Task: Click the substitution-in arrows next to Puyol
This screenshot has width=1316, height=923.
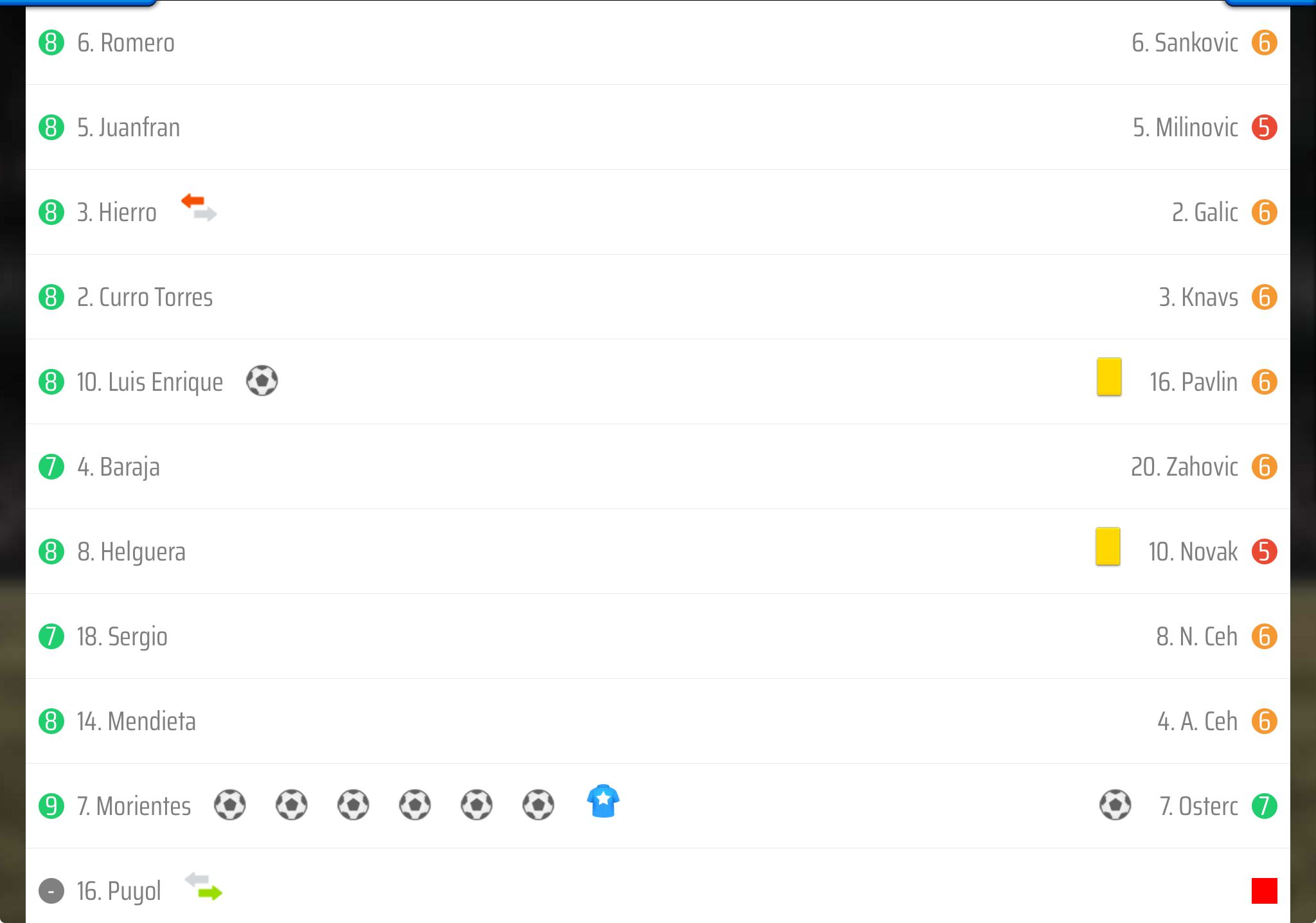Action: 203,886
